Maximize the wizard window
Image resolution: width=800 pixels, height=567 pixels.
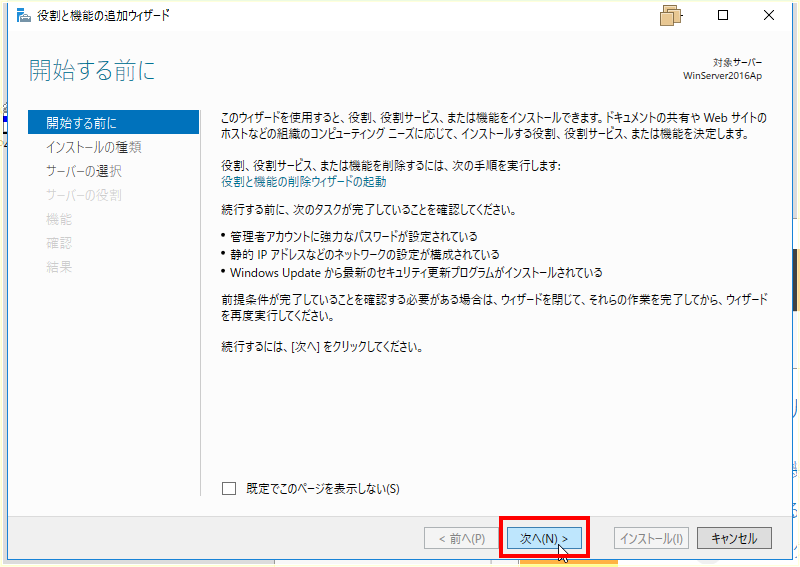723,15
